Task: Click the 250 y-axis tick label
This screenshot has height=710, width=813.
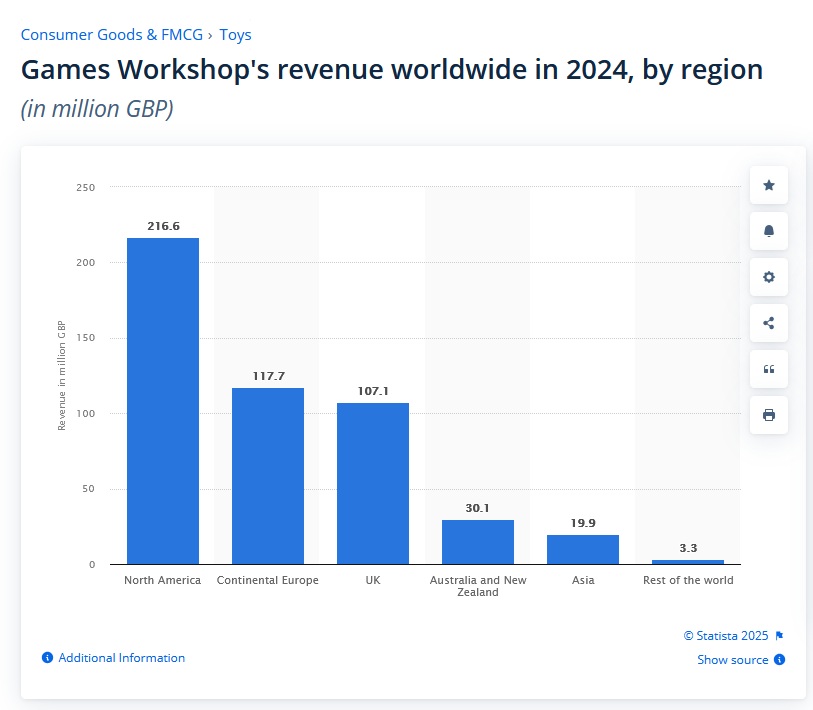Action: coord(86,188)
